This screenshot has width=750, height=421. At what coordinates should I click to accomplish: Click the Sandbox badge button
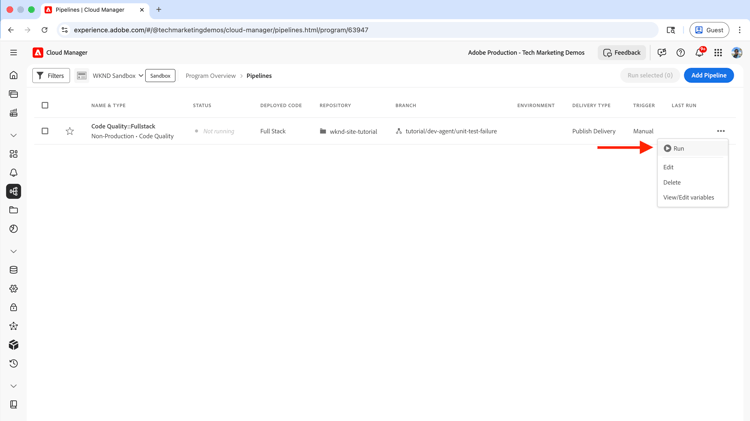[x=160, y=76]
